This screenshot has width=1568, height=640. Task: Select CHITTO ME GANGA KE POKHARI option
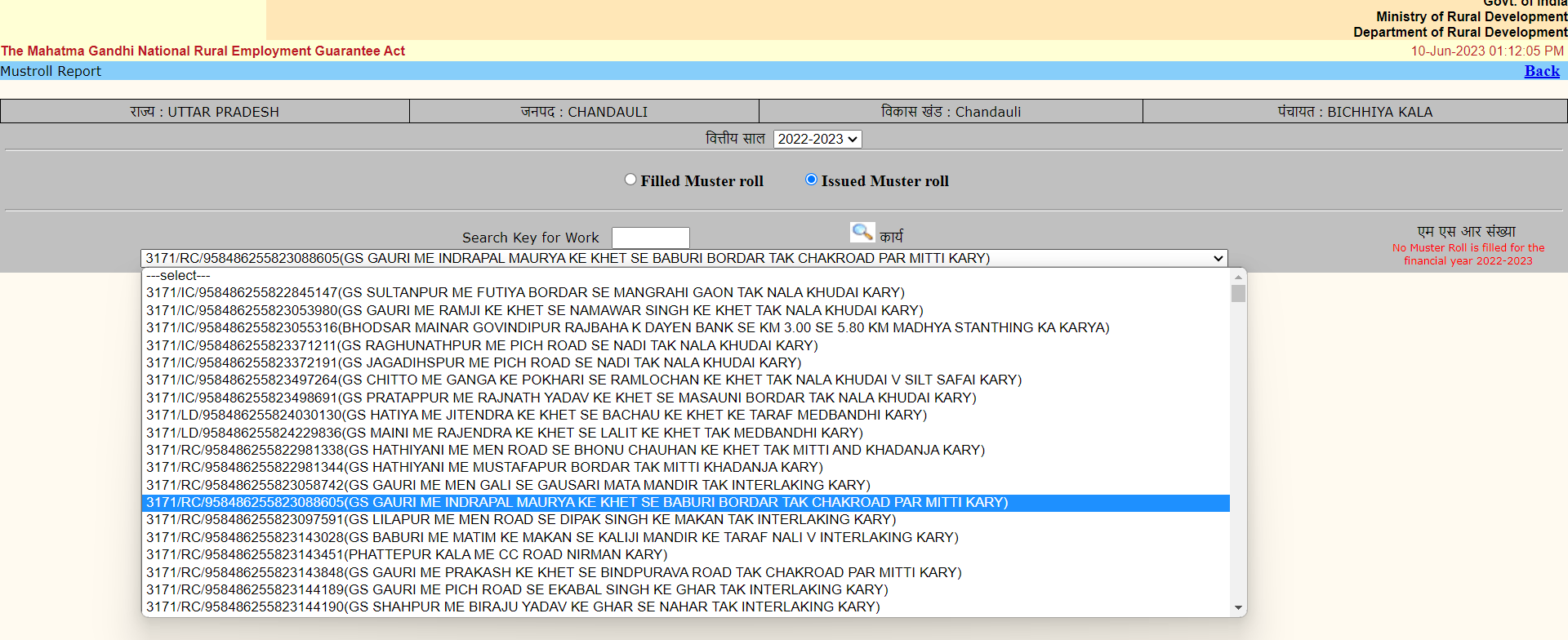(584, 380)
